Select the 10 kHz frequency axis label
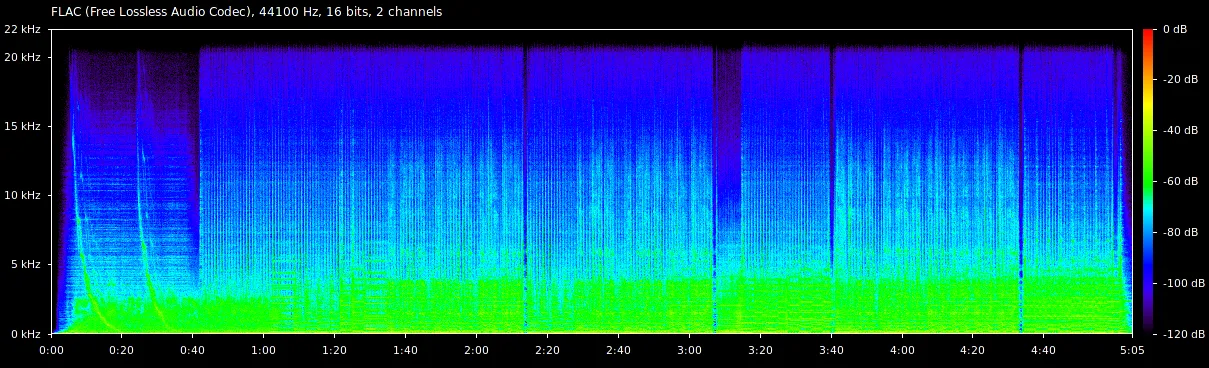1209x368 pixels. click(23, 195)
